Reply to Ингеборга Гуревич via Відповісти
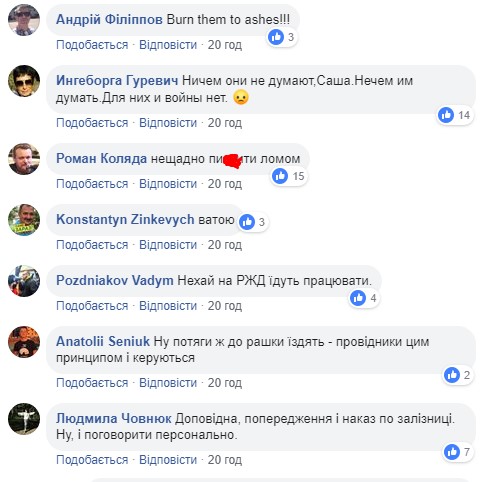 168,123
